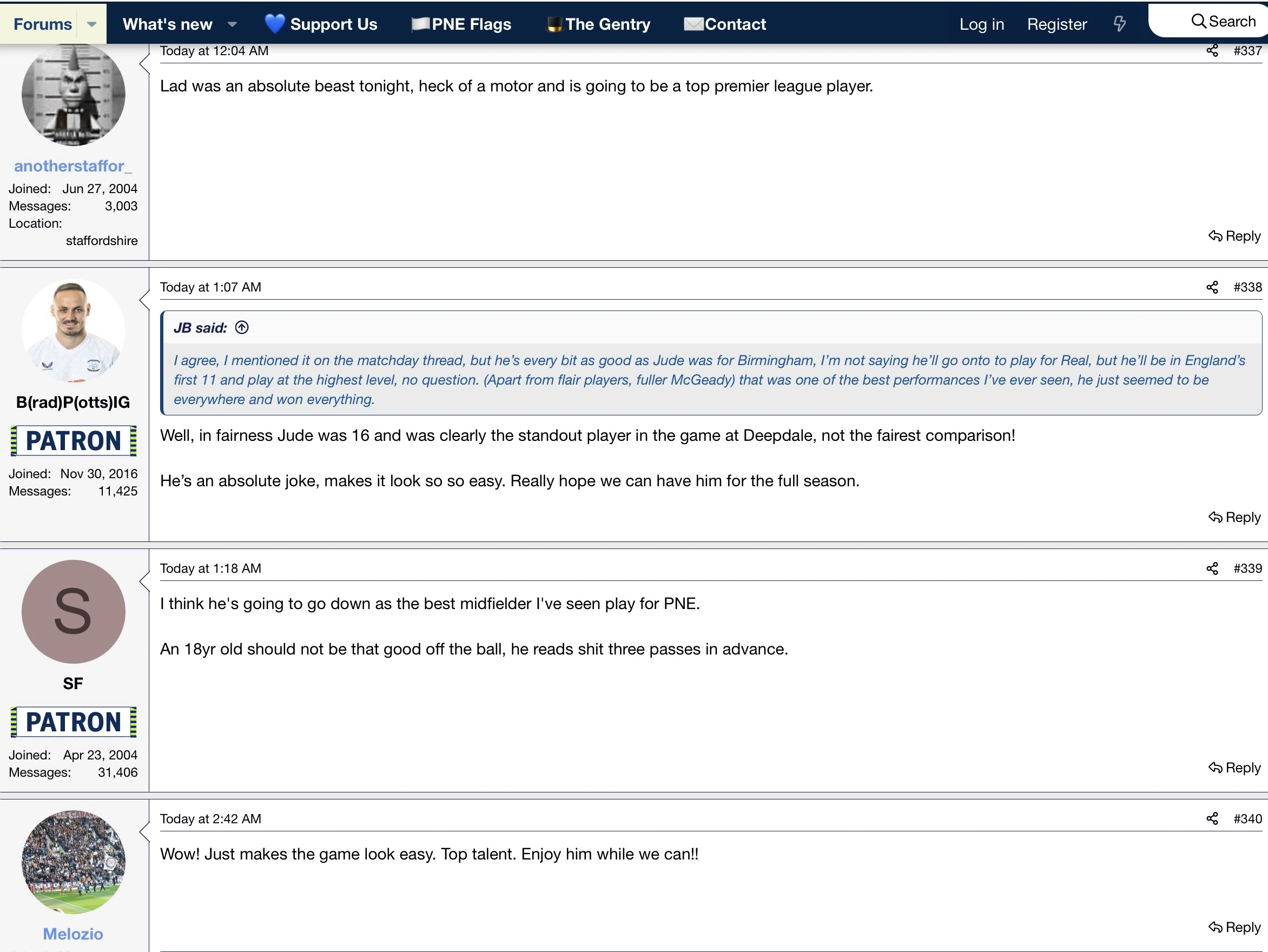
Task: Click share icon on post #339
Action: (1212, 568)
